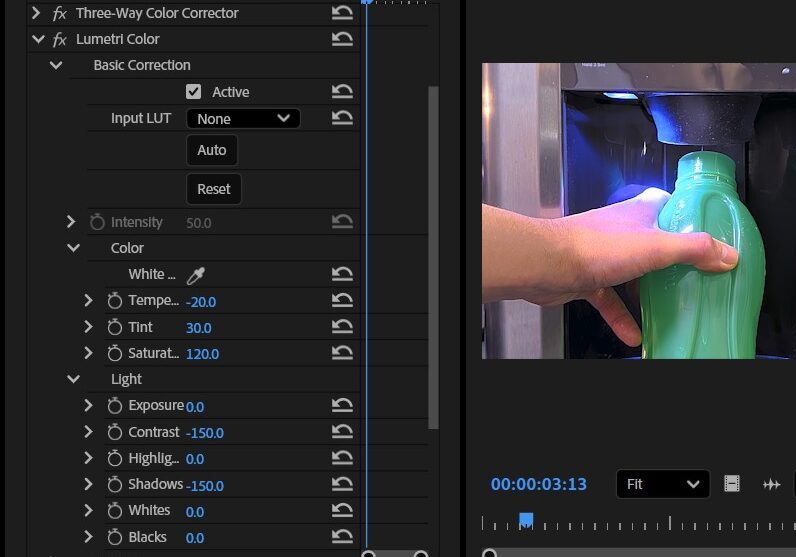
Task: Expand the Saturation property
Action: point(88,353)
